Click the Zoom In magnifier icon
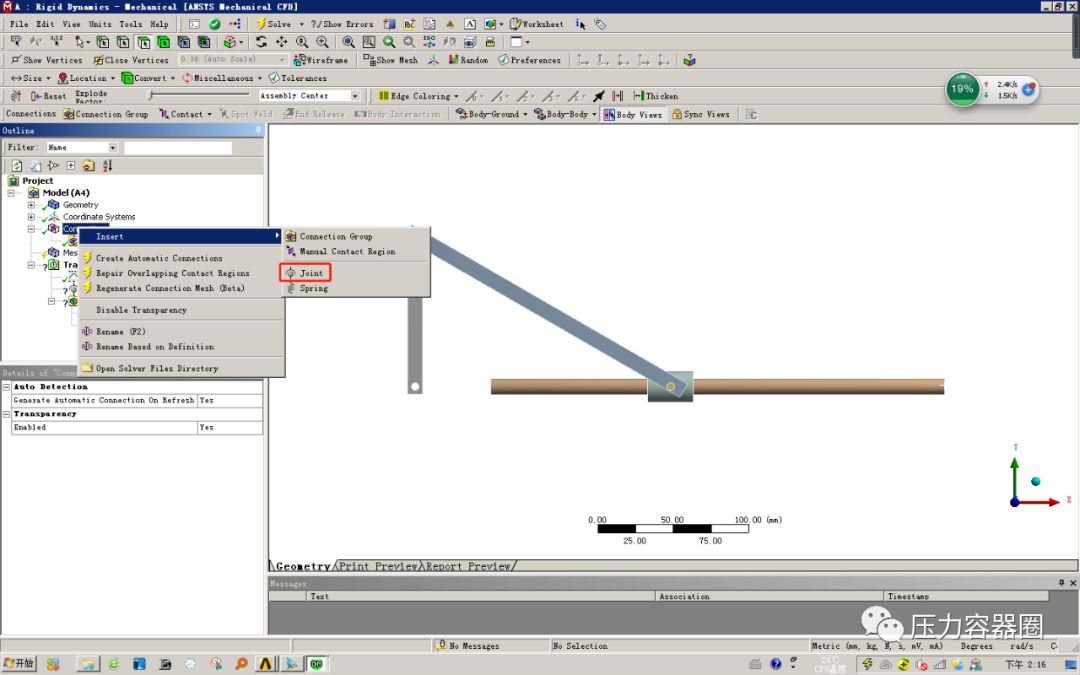Viewport: 1080px width, 675px height. (x=321, y=41)
